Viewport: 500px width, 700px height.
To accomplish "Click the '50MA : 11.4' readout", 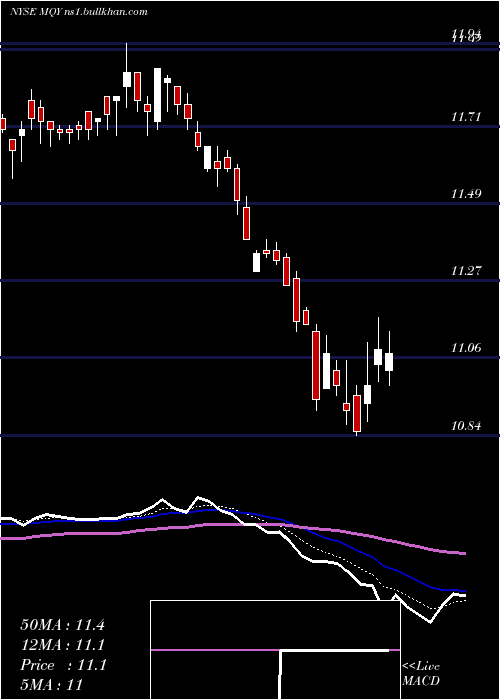I will click(x=62, y=625).
